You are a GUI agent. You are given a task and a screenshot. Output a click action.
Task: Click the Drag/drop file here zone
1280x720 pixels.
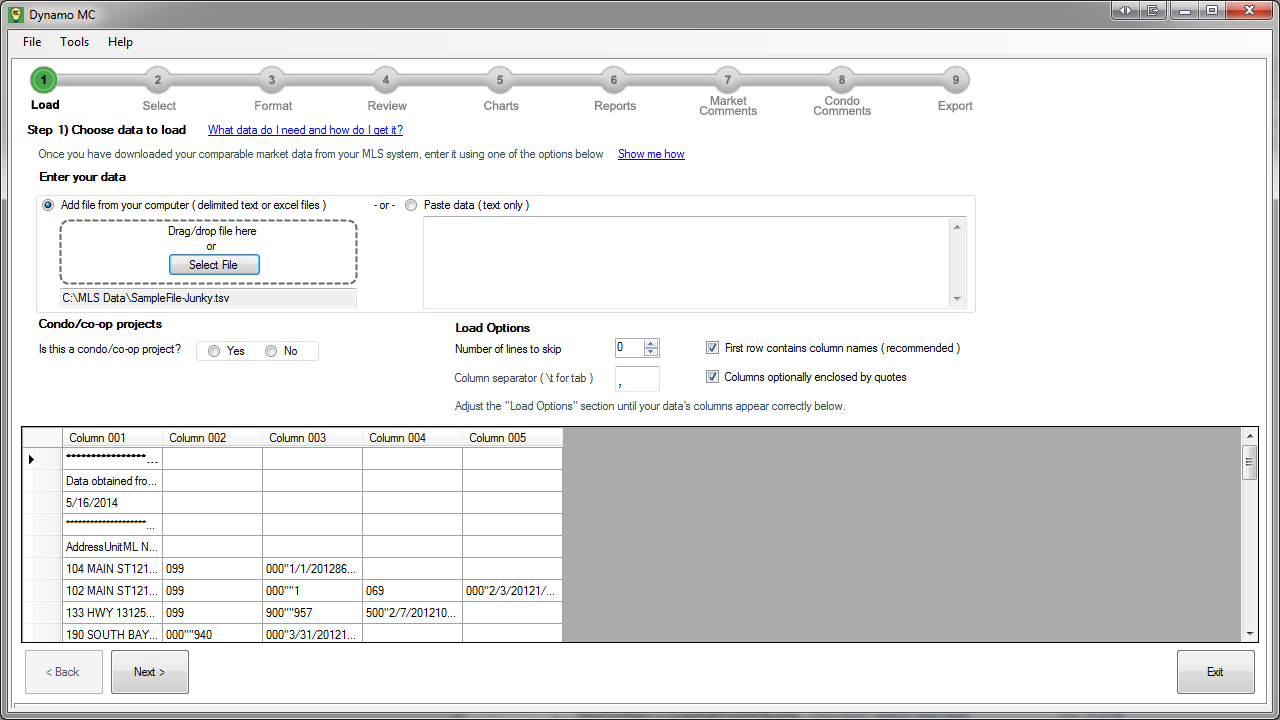208,252
